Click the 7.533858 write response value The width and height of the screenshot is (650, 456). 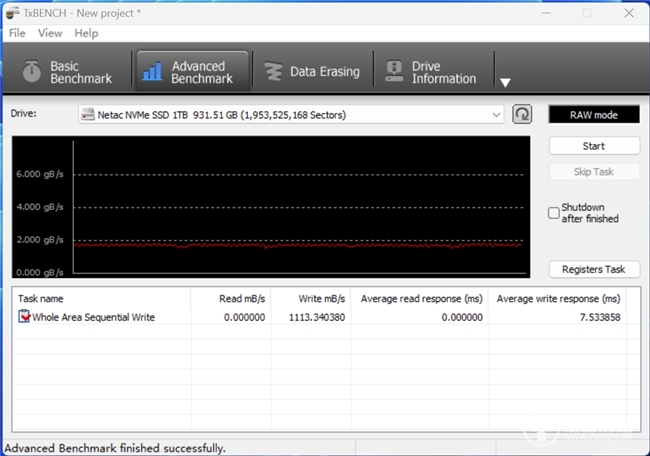(x=600, y=318)
